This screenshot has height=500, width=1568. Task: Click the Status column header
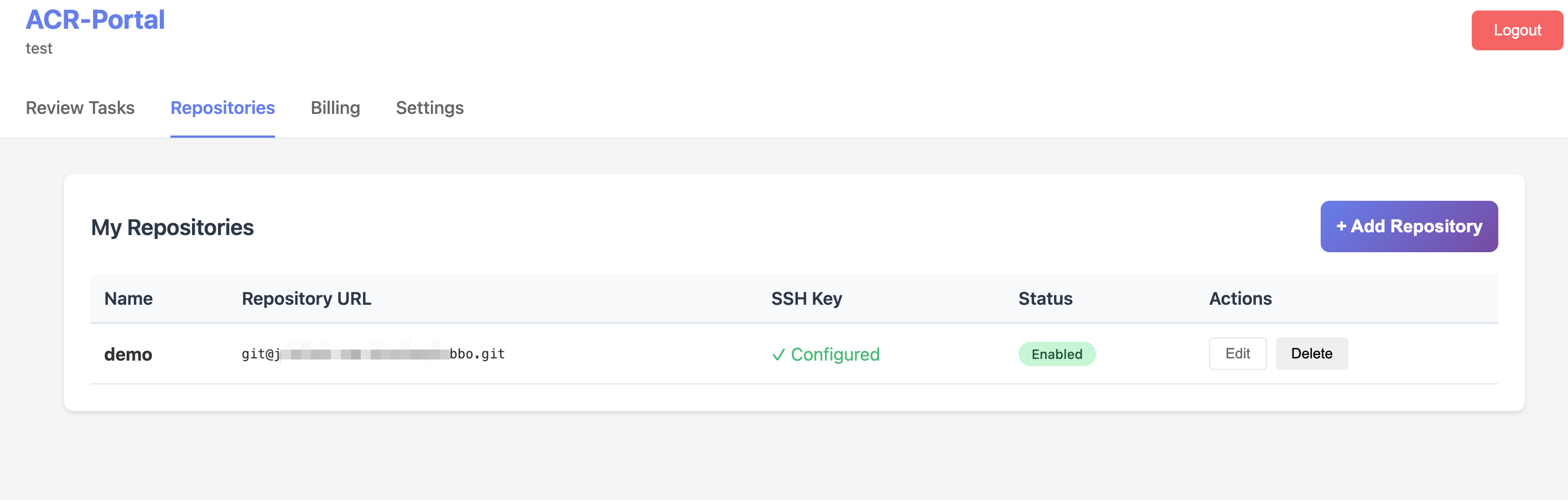(x=1045, y=299)
